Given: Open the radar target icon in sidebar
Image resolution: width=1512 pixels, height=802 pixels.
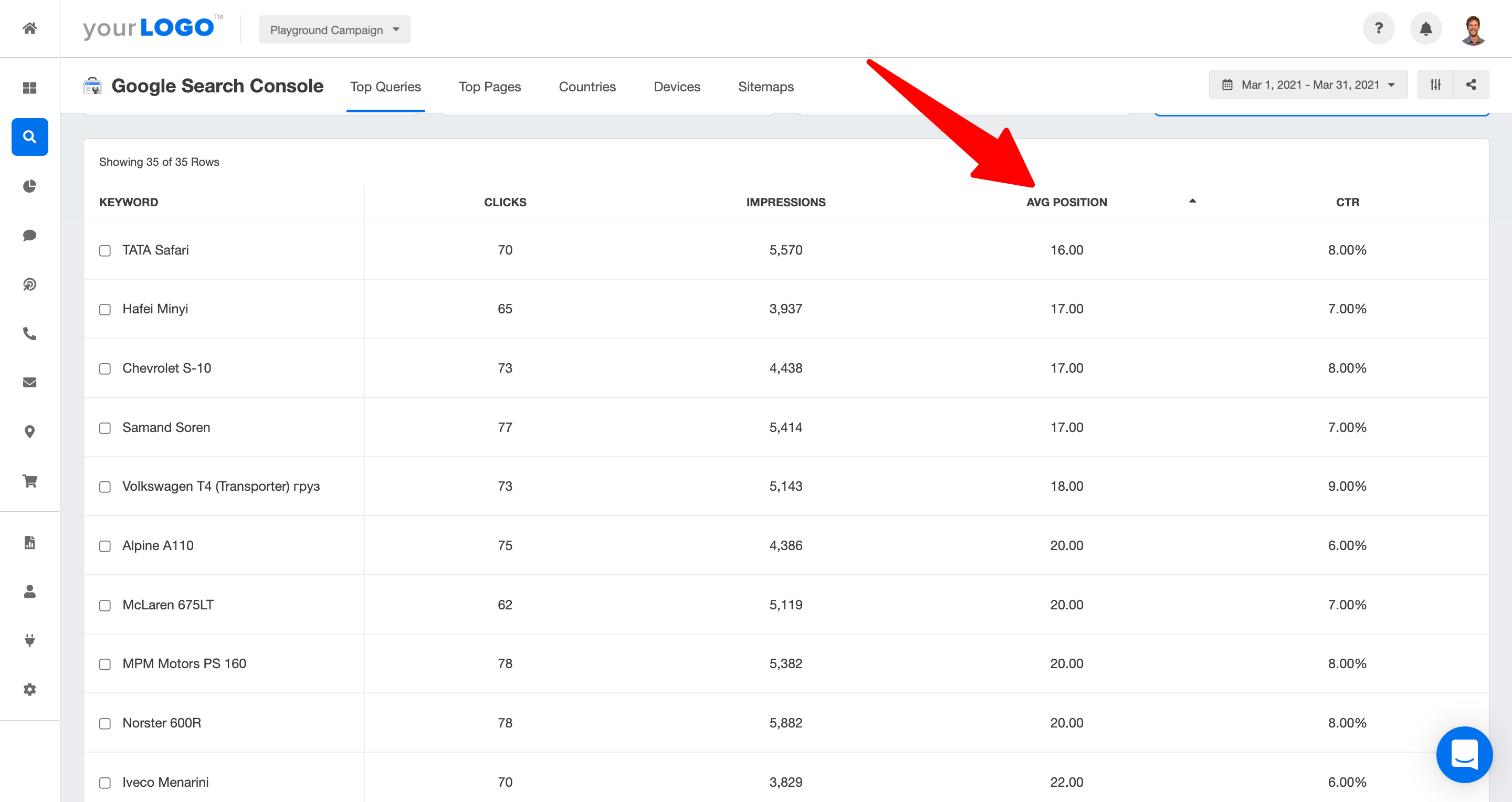Looking at the screenshot, I should pos(30,284).
